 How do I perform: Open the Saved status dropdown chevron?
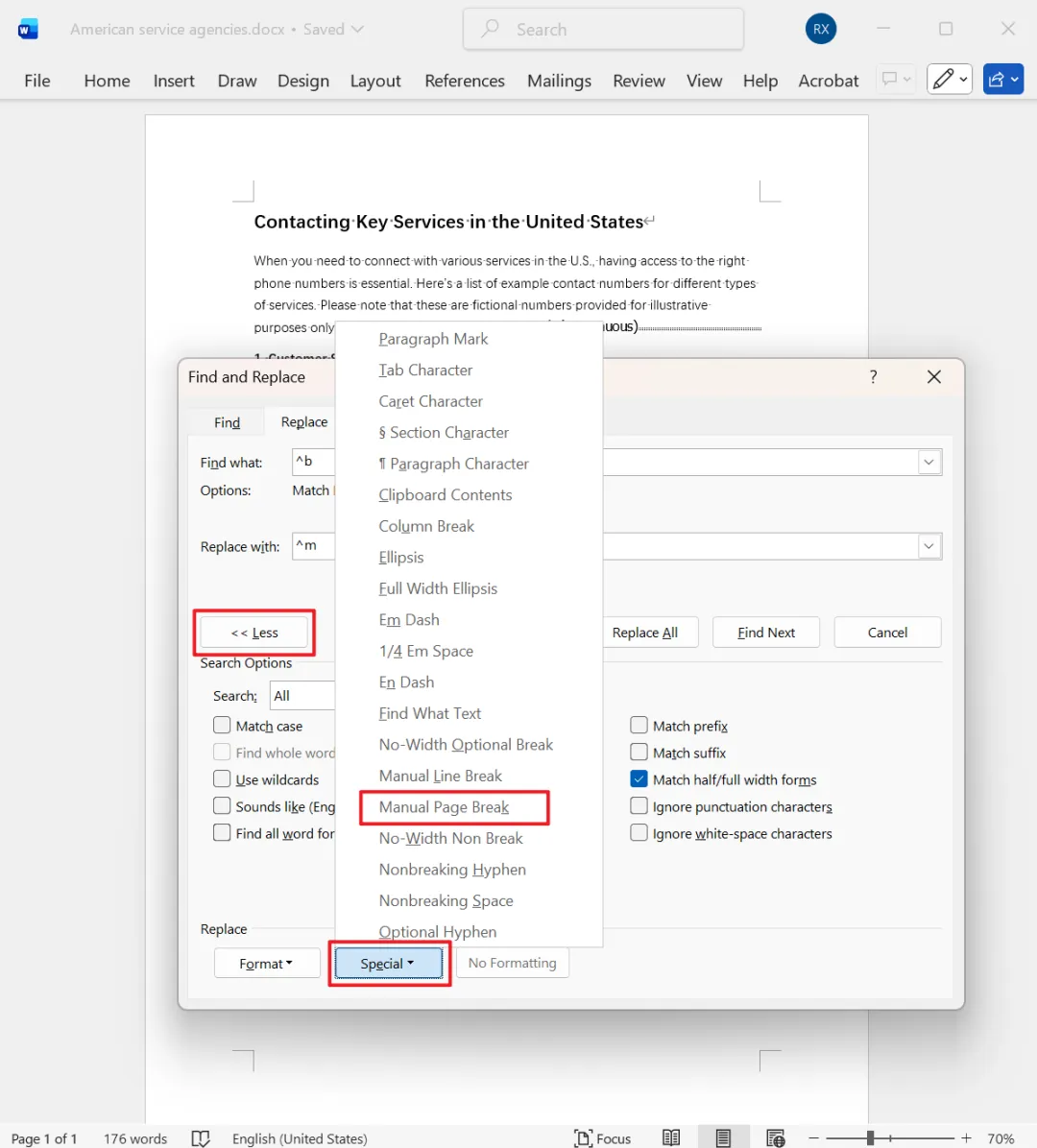[357, 30]
